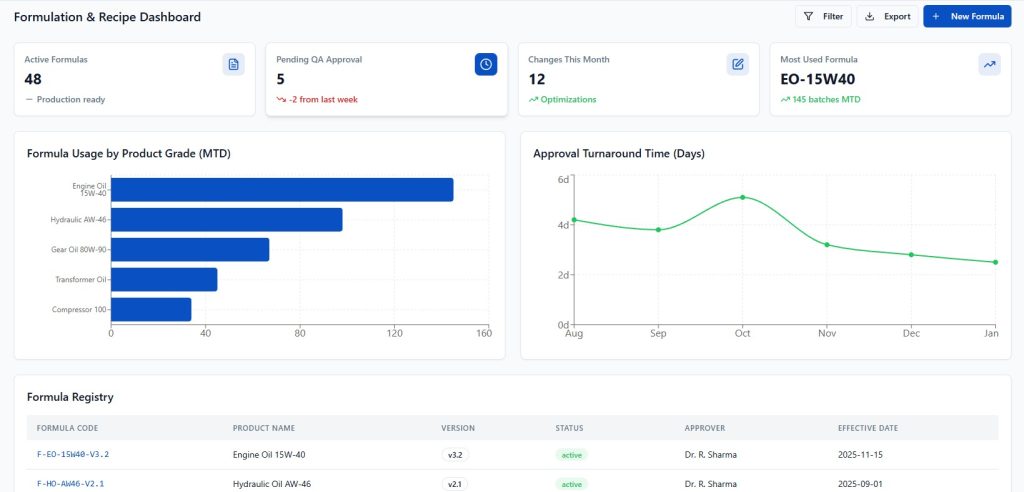The width and height of the screenshot is (1024, 492).
Task: Click the download icon in Export button
Action: [x=870, y=17]
